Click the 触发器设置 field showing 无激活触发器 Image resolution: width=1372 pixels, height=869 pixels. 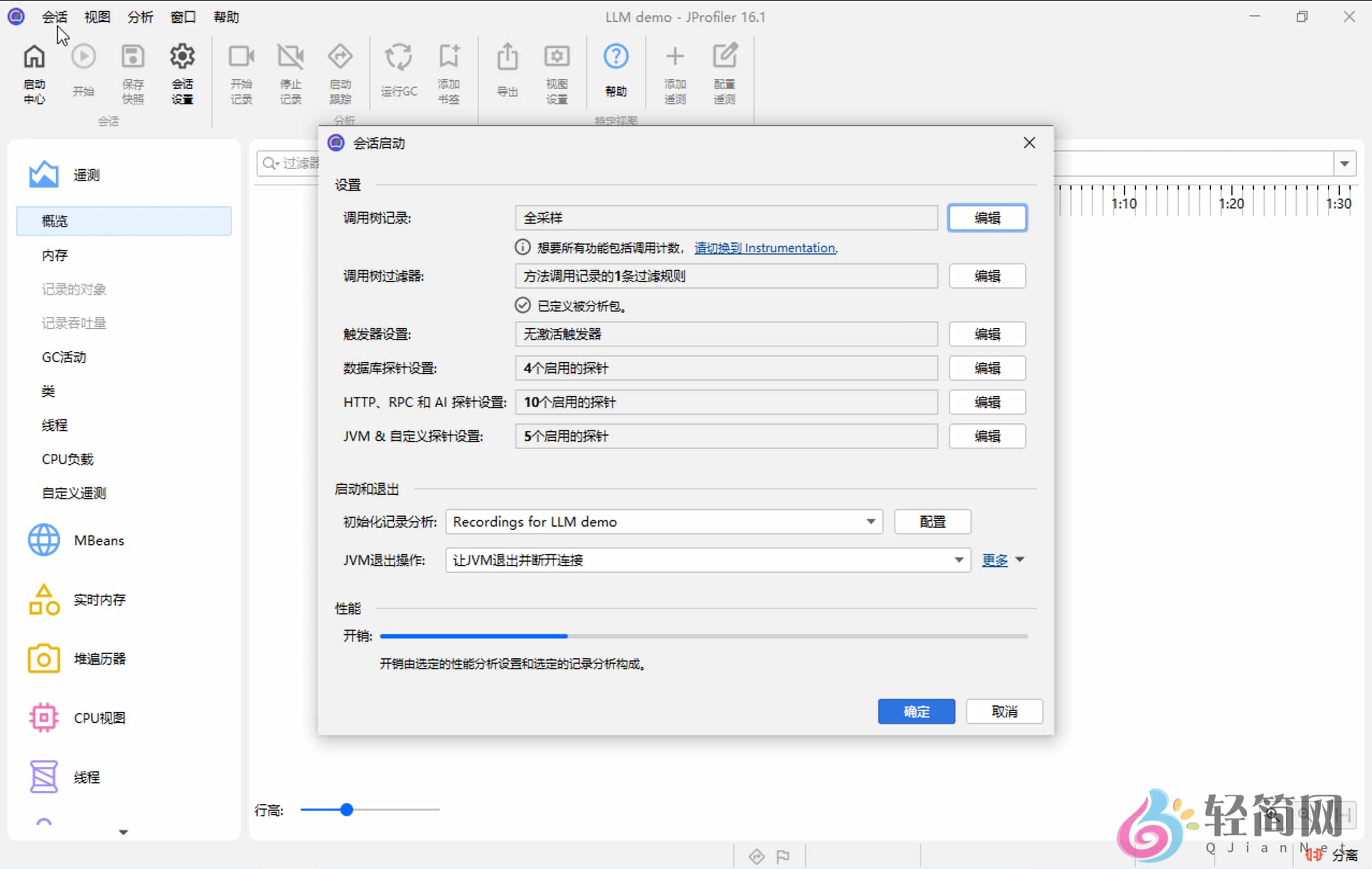click(726, 334)
